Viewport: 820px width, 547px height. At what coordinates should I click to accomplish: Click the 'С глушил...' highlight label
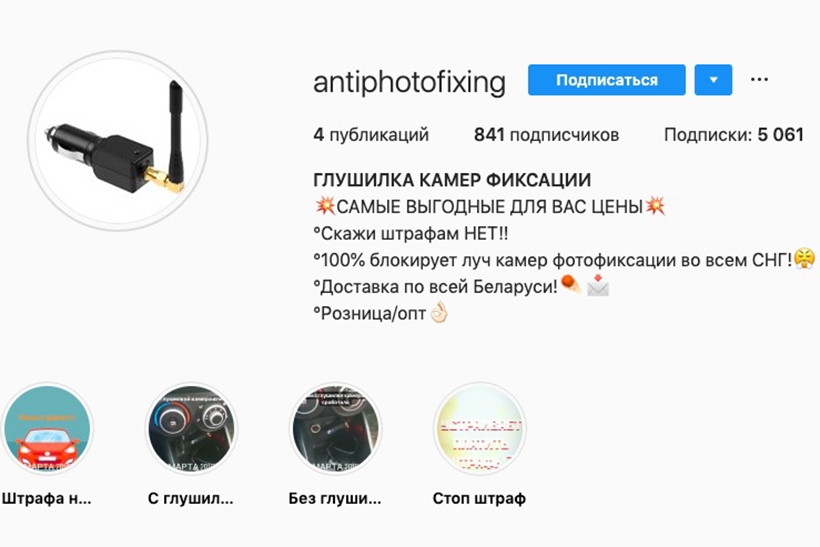click(190, 498)
